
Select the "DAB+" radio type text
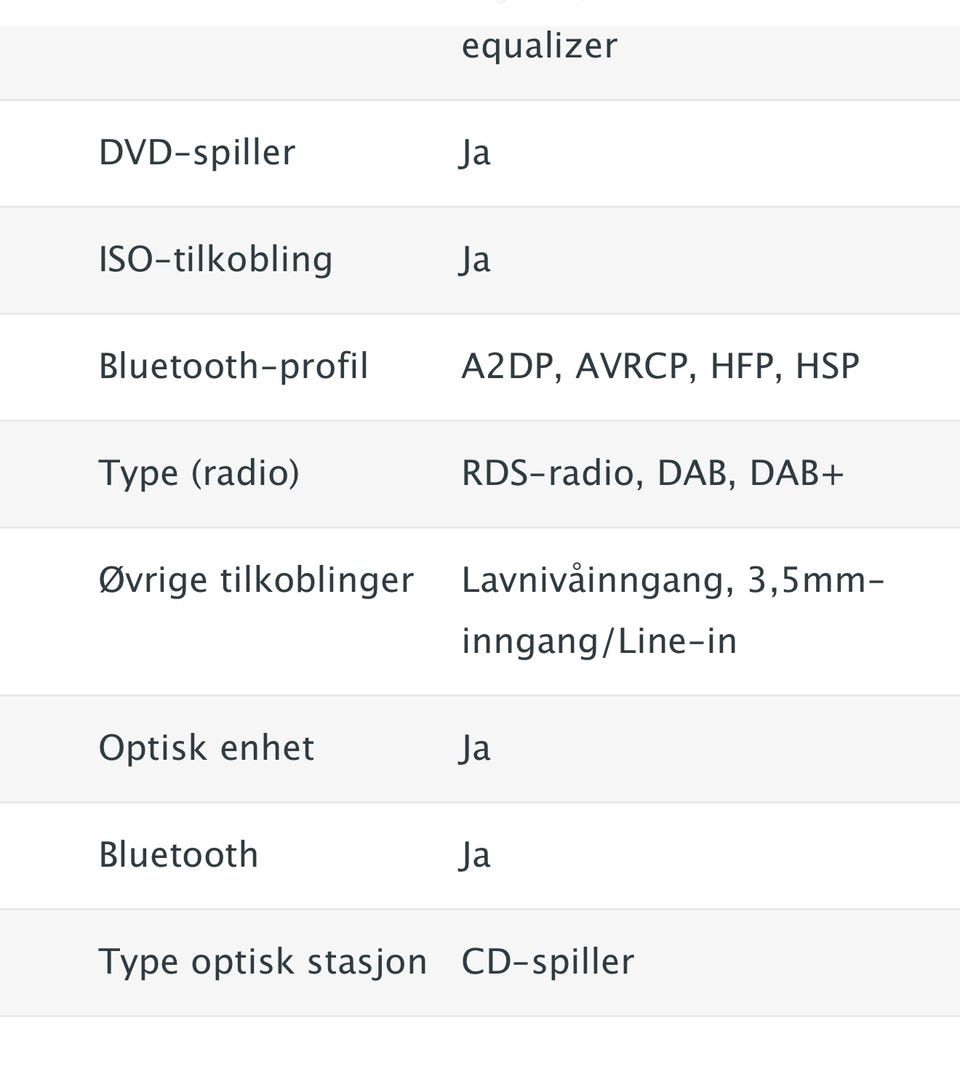click(797, 473)
